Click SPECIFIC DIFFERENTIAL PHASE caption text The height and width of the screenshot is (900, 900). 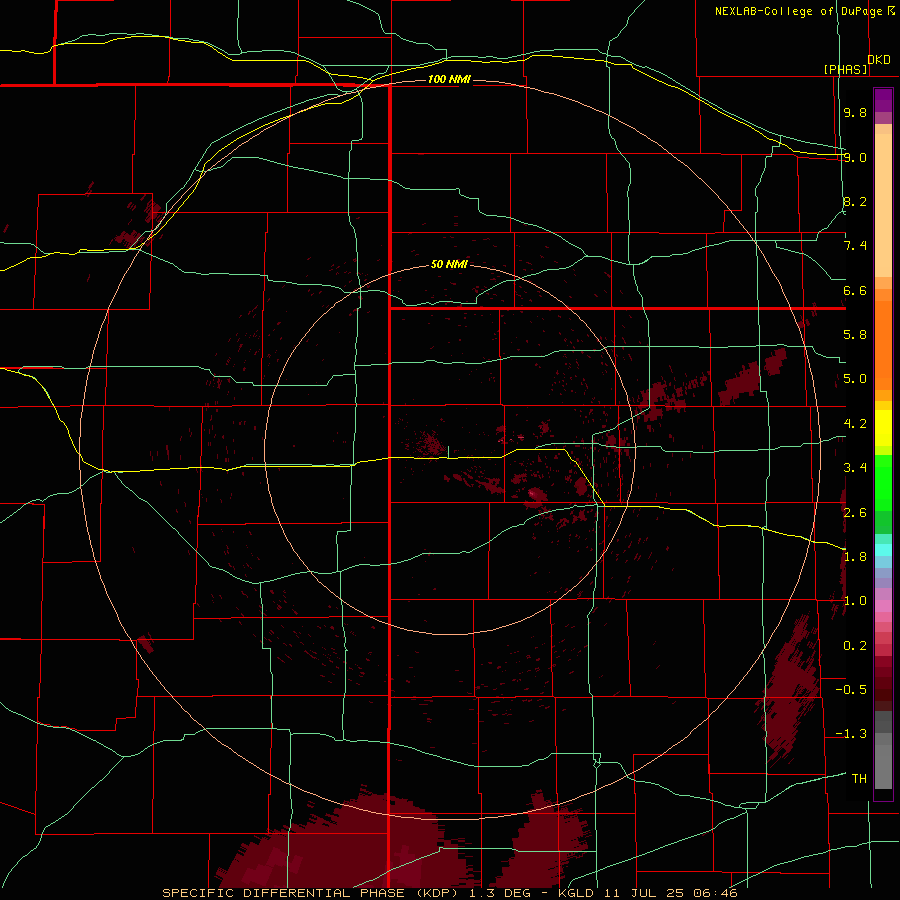[x=282, y=893]
